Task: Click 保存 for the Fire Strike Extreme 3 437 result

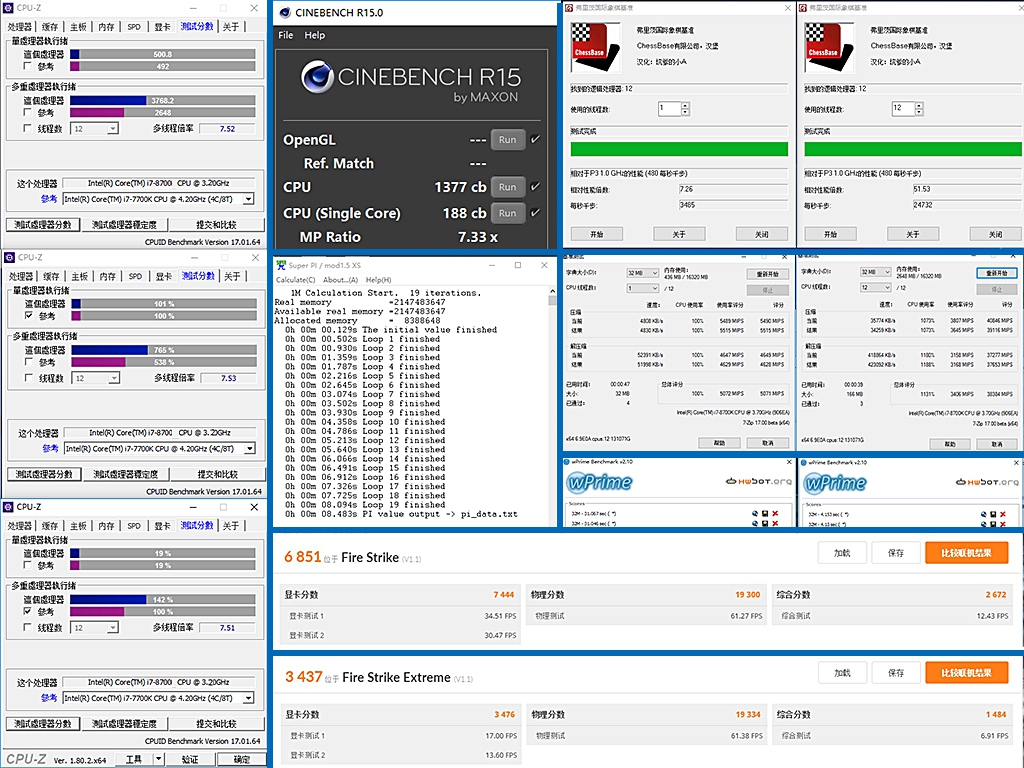Action: coord(896,673)
